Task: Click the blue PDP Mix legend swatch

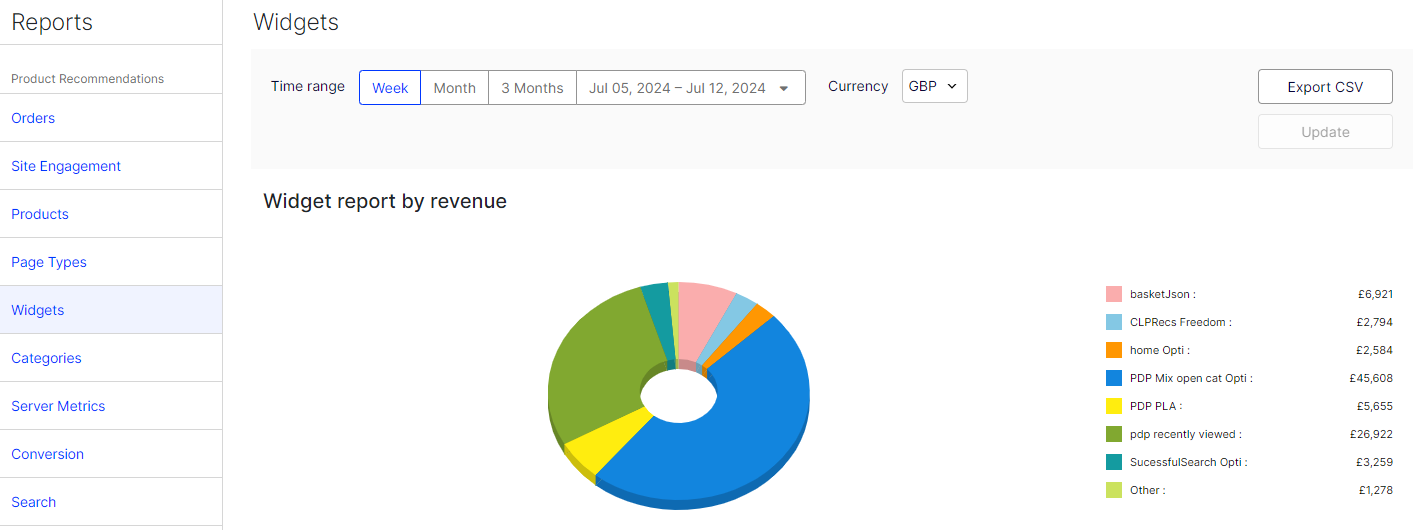Action: (1113, 378)
